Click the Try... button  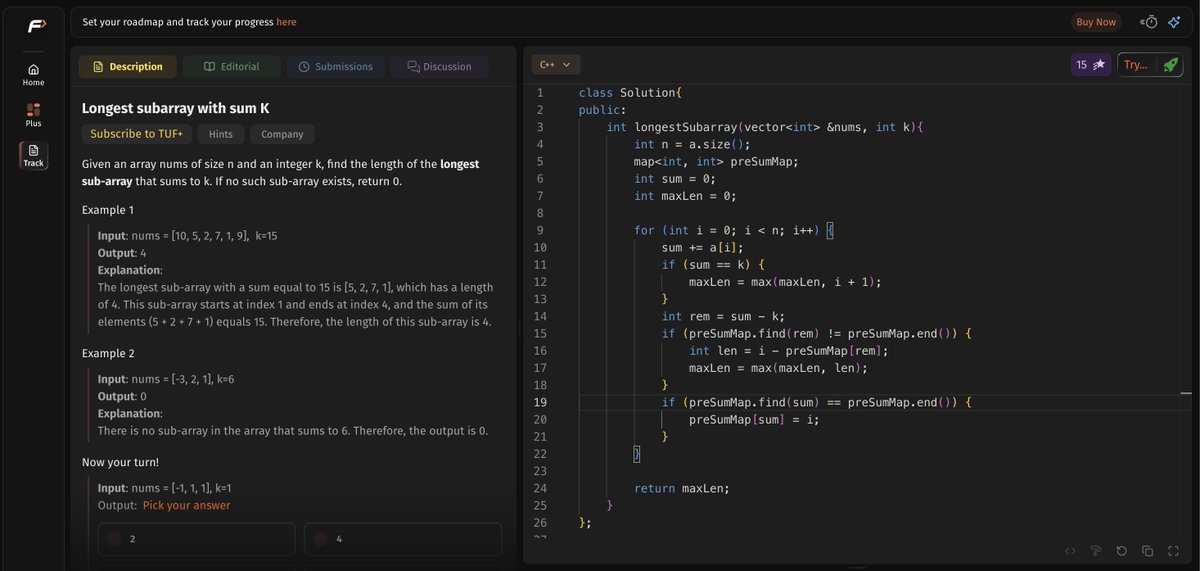coord(1136,64)
